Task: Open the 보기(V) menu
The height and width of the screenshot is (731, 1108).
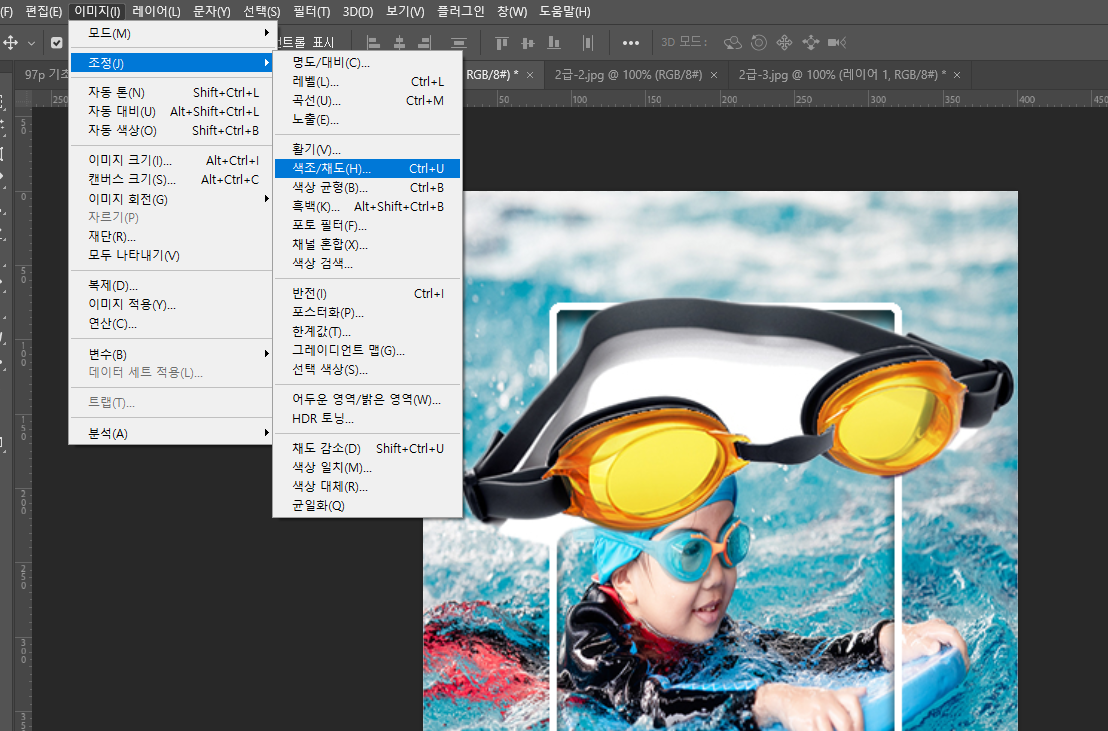Action: click(406, 11)
